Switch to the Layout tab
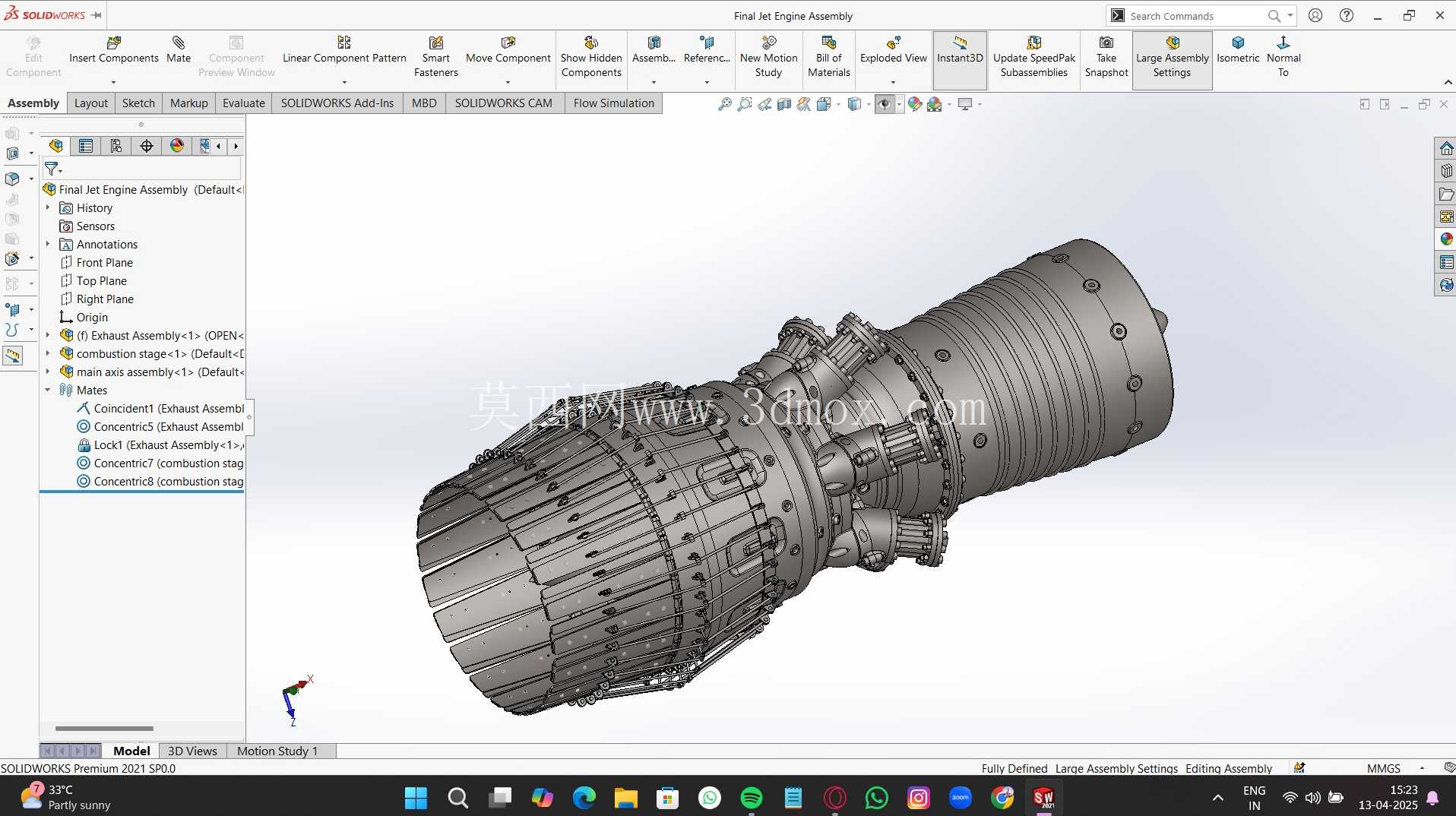This screenshot has width=1456, height=816. 91,103
